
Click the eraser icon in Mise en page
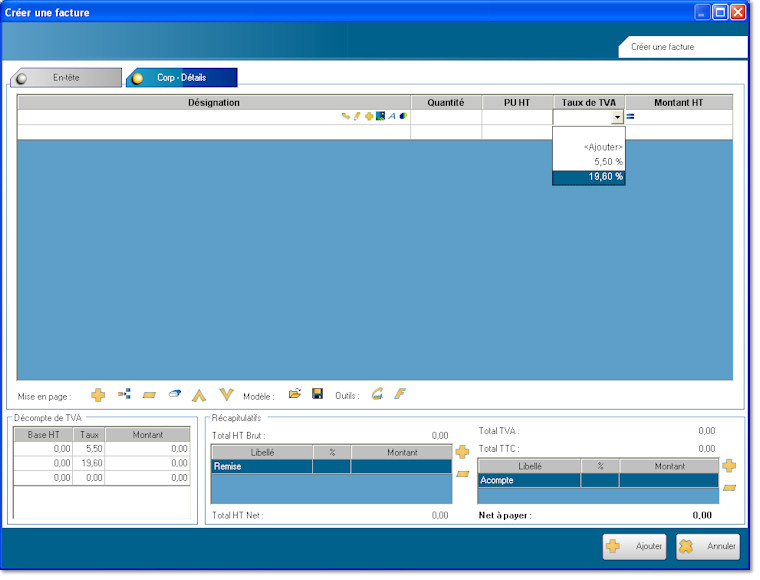173,395
